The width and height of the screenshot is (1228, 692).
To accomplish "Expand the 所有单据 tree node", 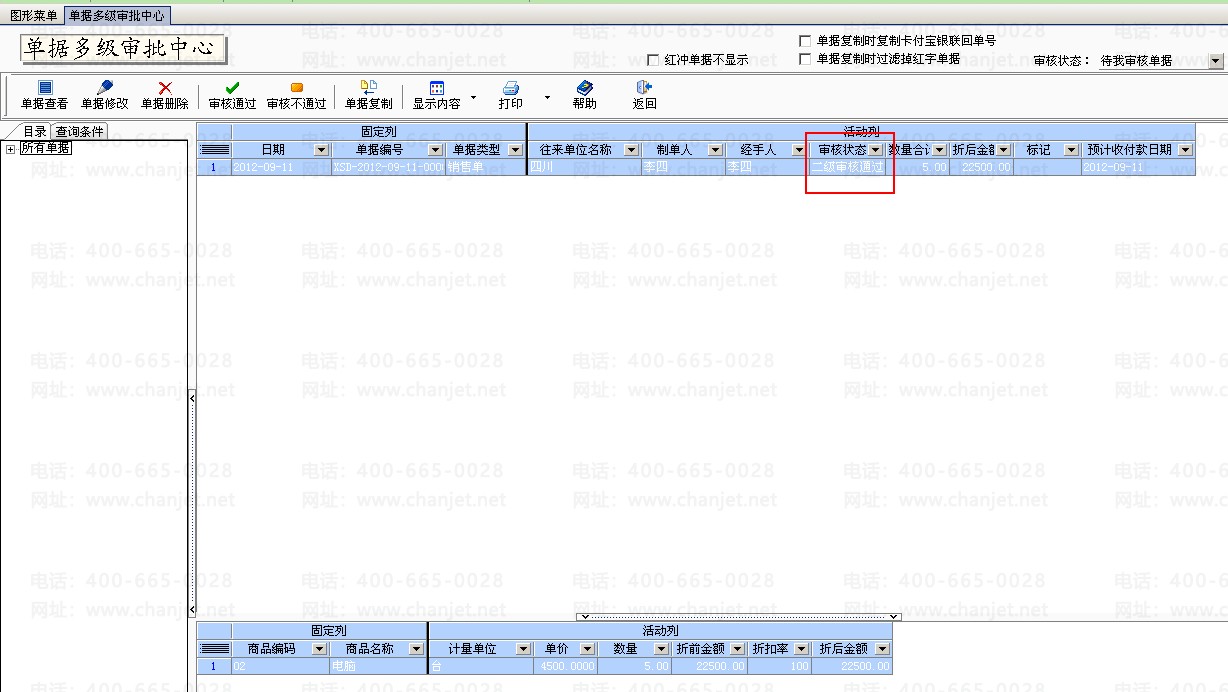I will (10, 149).
